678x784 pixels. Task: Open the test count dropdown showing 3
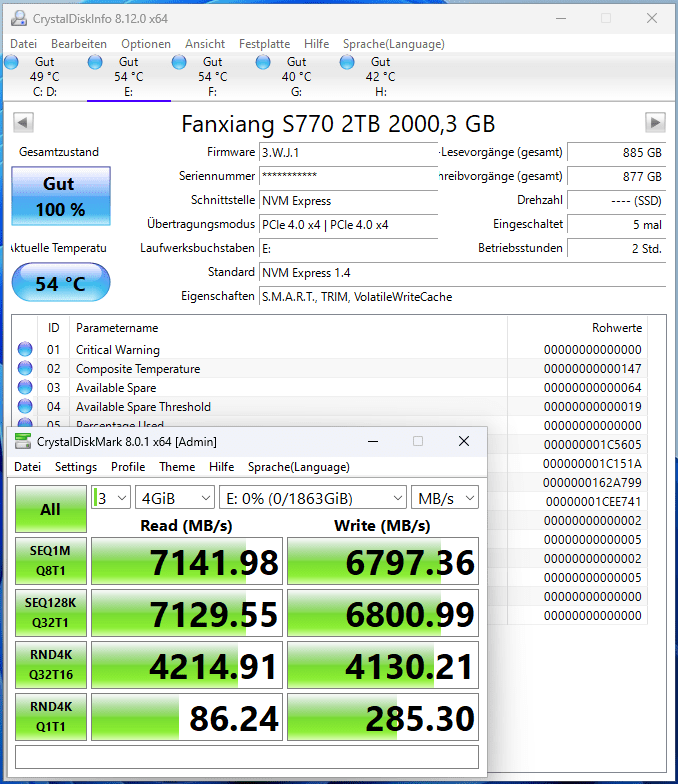coord(111,498)
